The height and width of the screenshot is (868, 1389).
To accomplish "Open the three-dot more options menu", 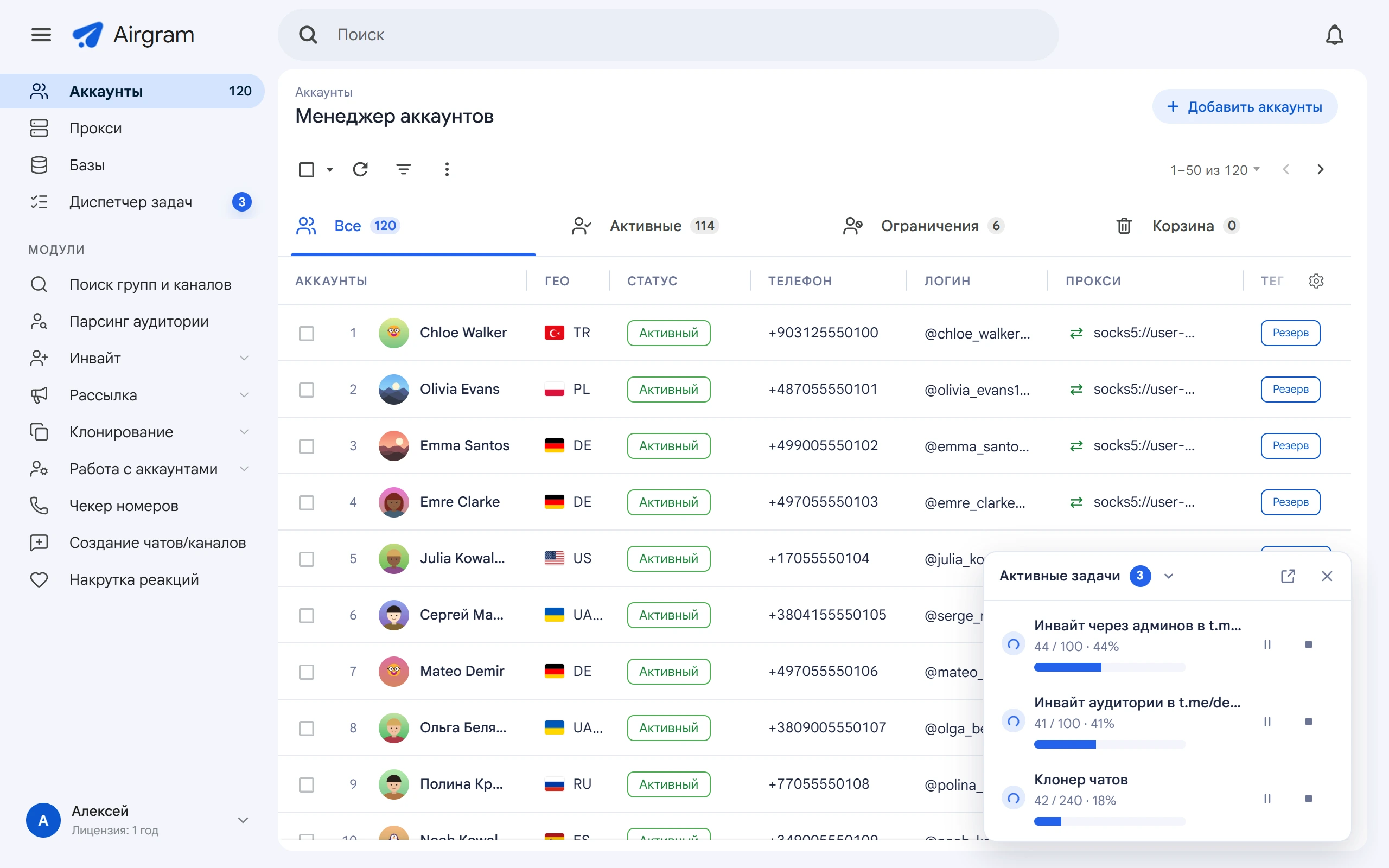I will point(447,169).
